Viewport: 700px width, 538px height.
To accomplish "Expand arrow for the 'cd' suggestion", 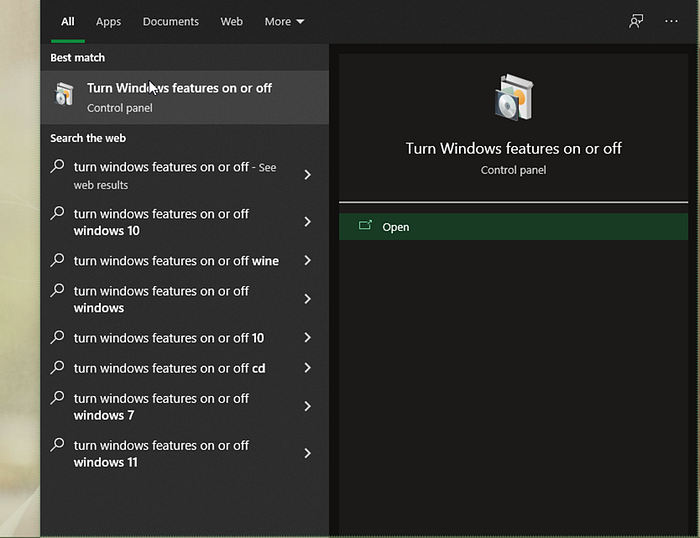I will click(x=308, y=367).
